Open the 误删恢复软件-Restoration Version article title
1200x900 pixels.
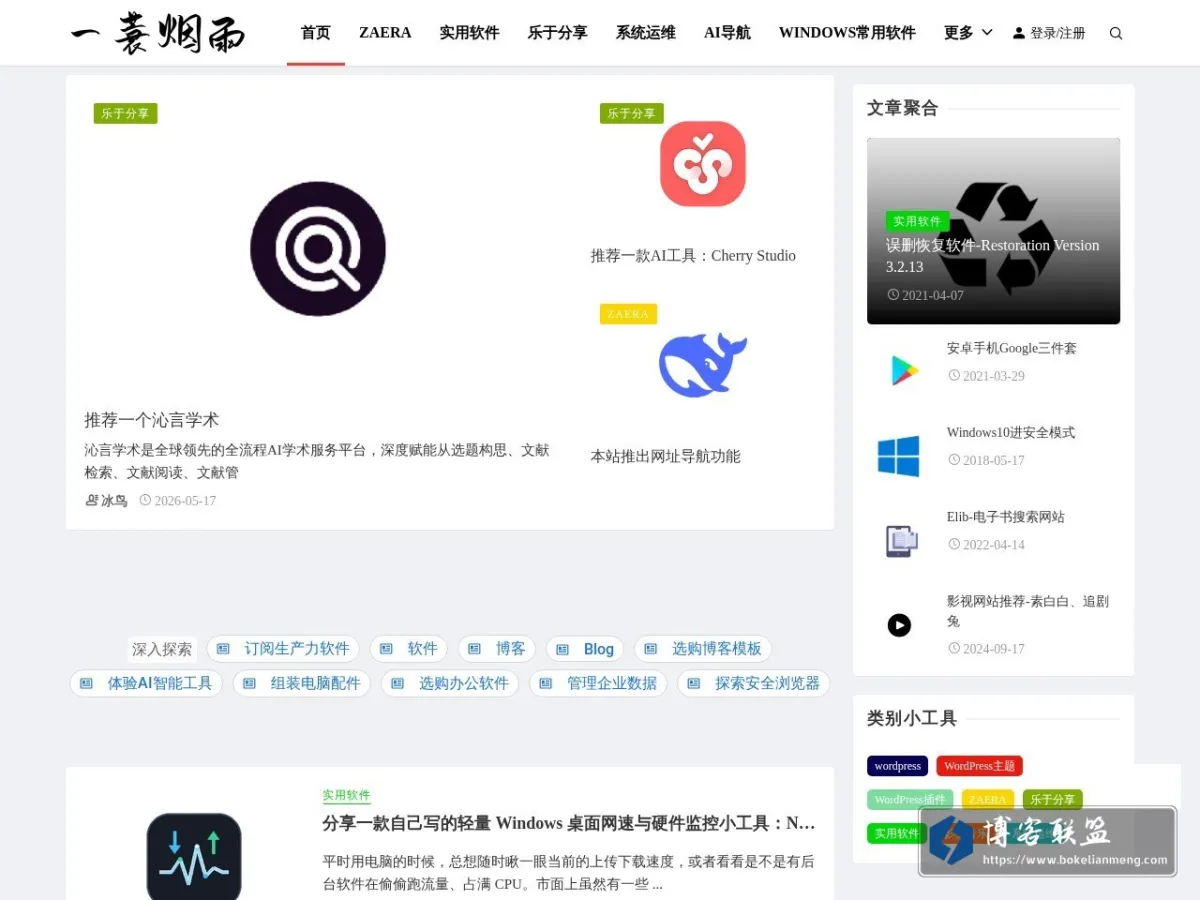coord(992,256)
